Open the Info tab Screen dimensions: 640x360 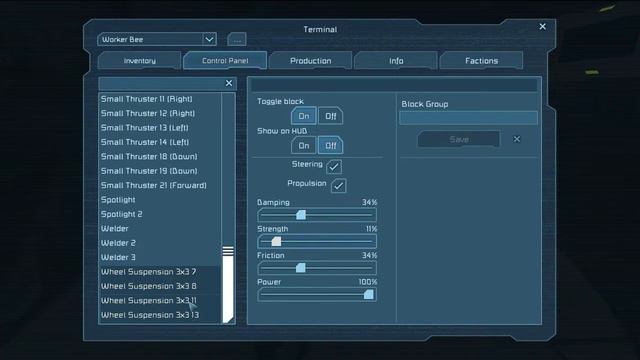click(396, 61)
